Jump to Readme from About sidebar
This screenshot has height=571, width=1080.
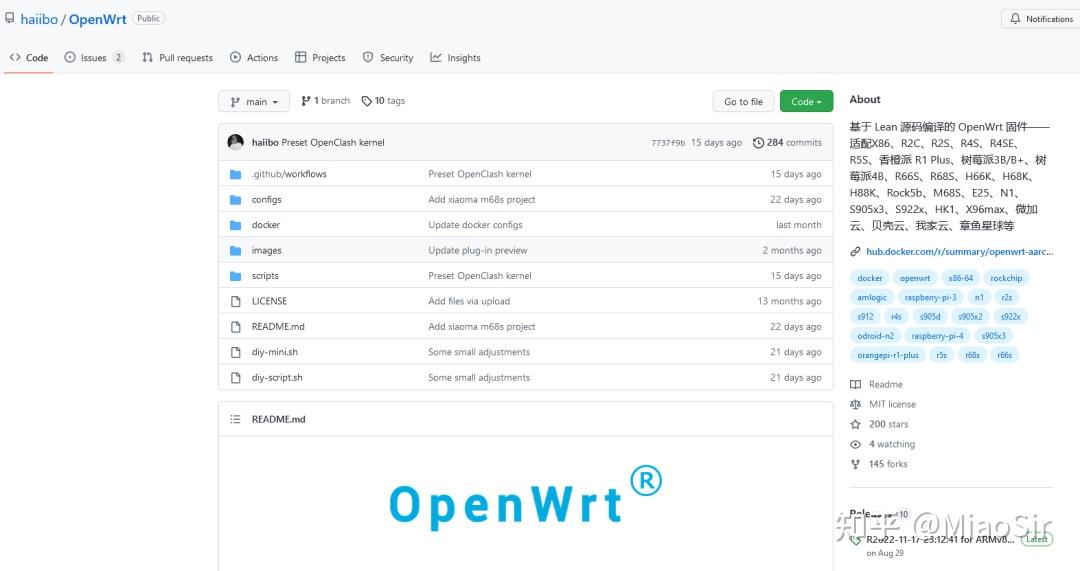[x=877, y=384]
